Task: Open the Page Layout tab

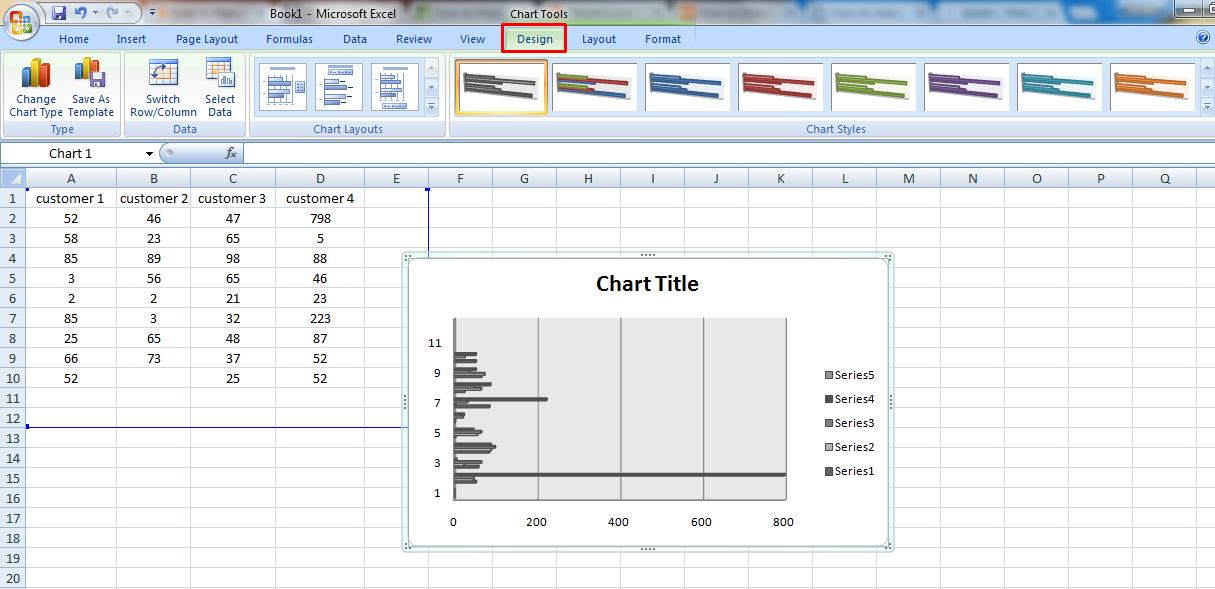Action: [207, 39]
